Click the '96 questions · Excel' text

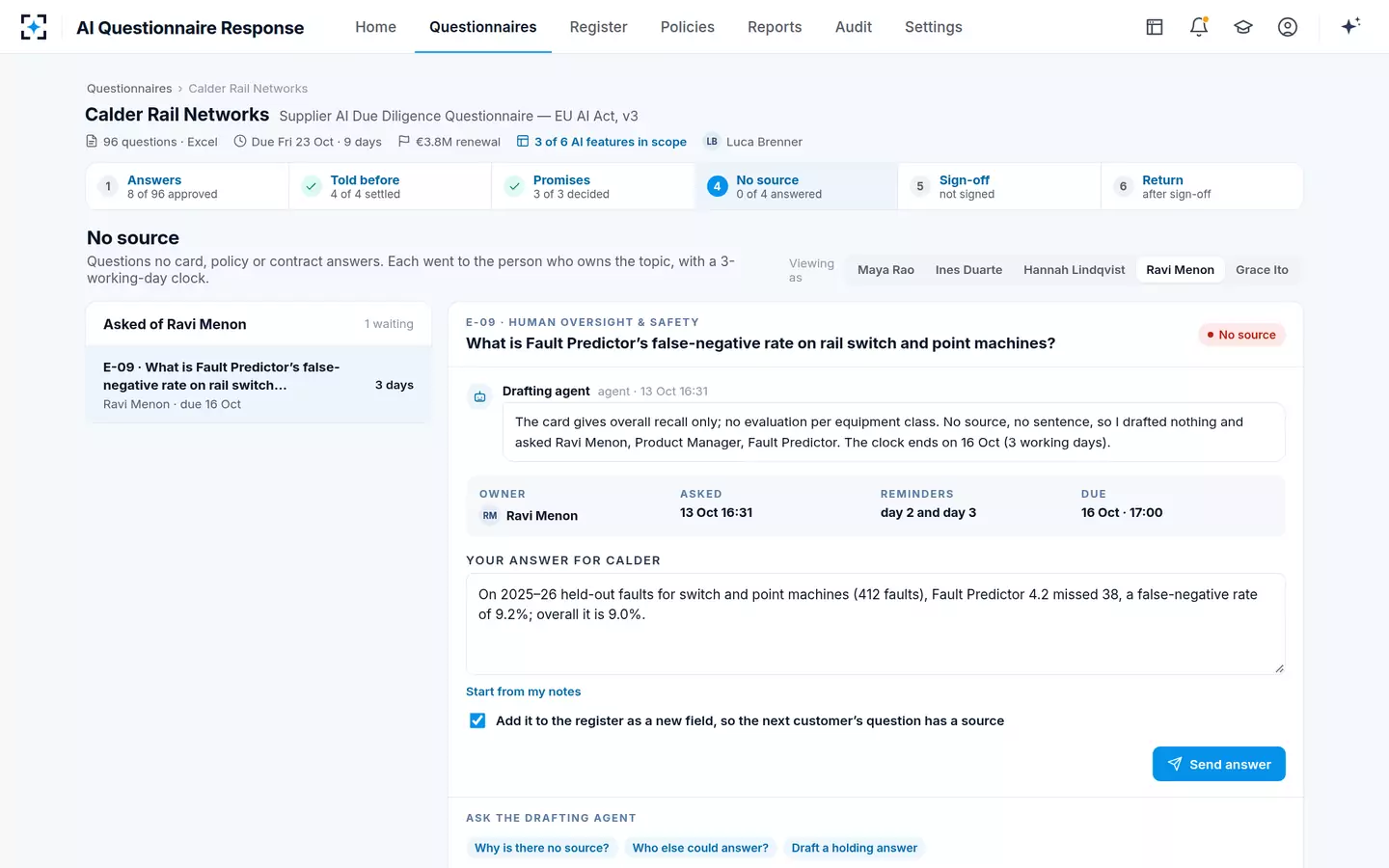[160, 142]
